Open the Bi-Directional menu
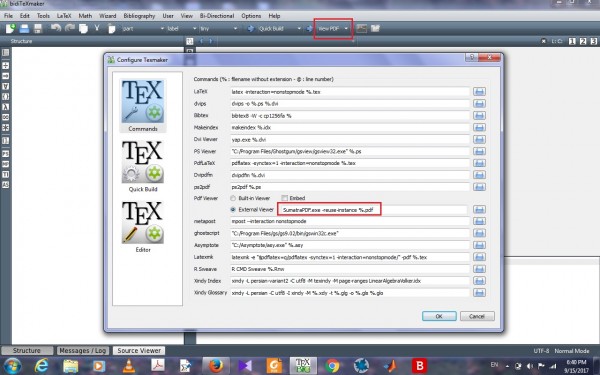 point(217,16)
